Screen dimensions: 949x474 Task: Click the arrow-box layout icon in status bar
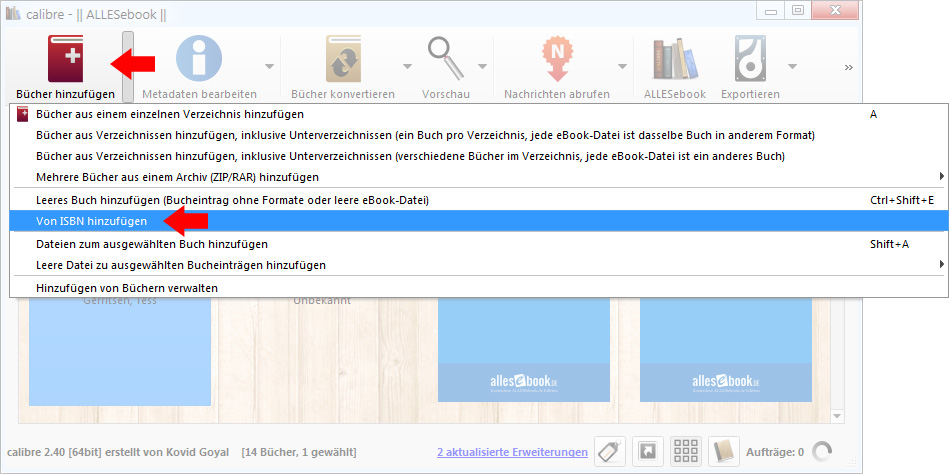click(x=648, y=451)
